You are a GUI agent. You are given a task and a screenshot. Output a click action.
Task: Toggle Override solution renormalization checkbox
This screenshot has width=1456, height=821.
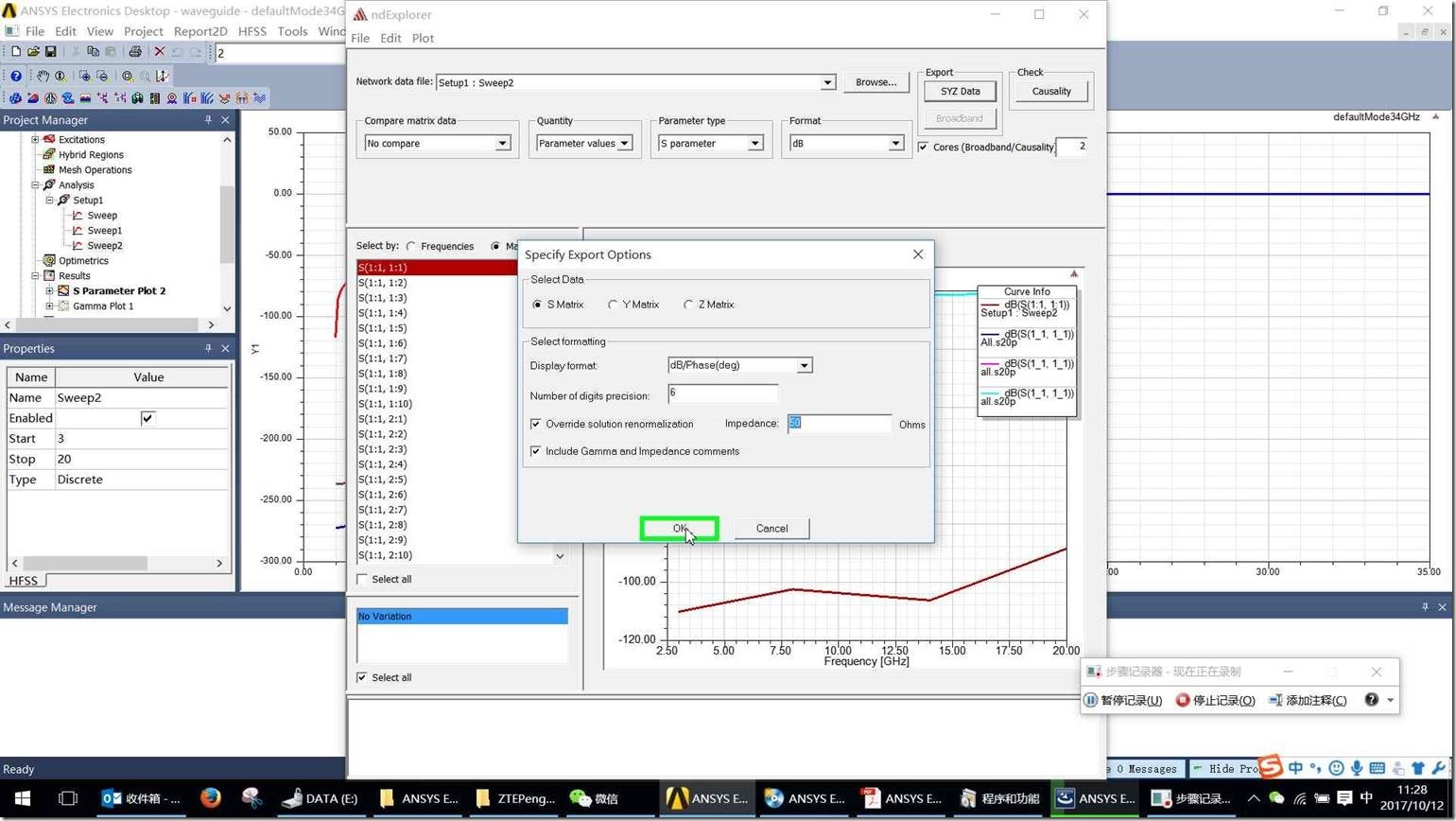536,424
